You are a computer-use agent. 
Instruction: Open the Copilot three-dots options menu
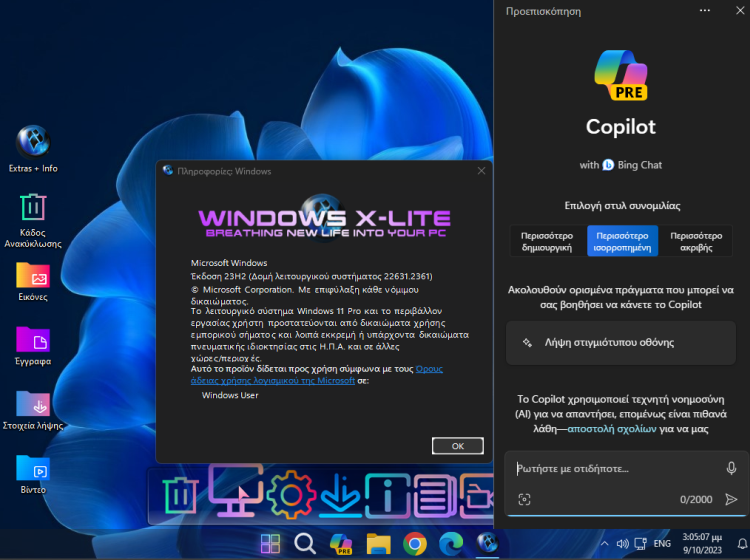pos(705,11)
